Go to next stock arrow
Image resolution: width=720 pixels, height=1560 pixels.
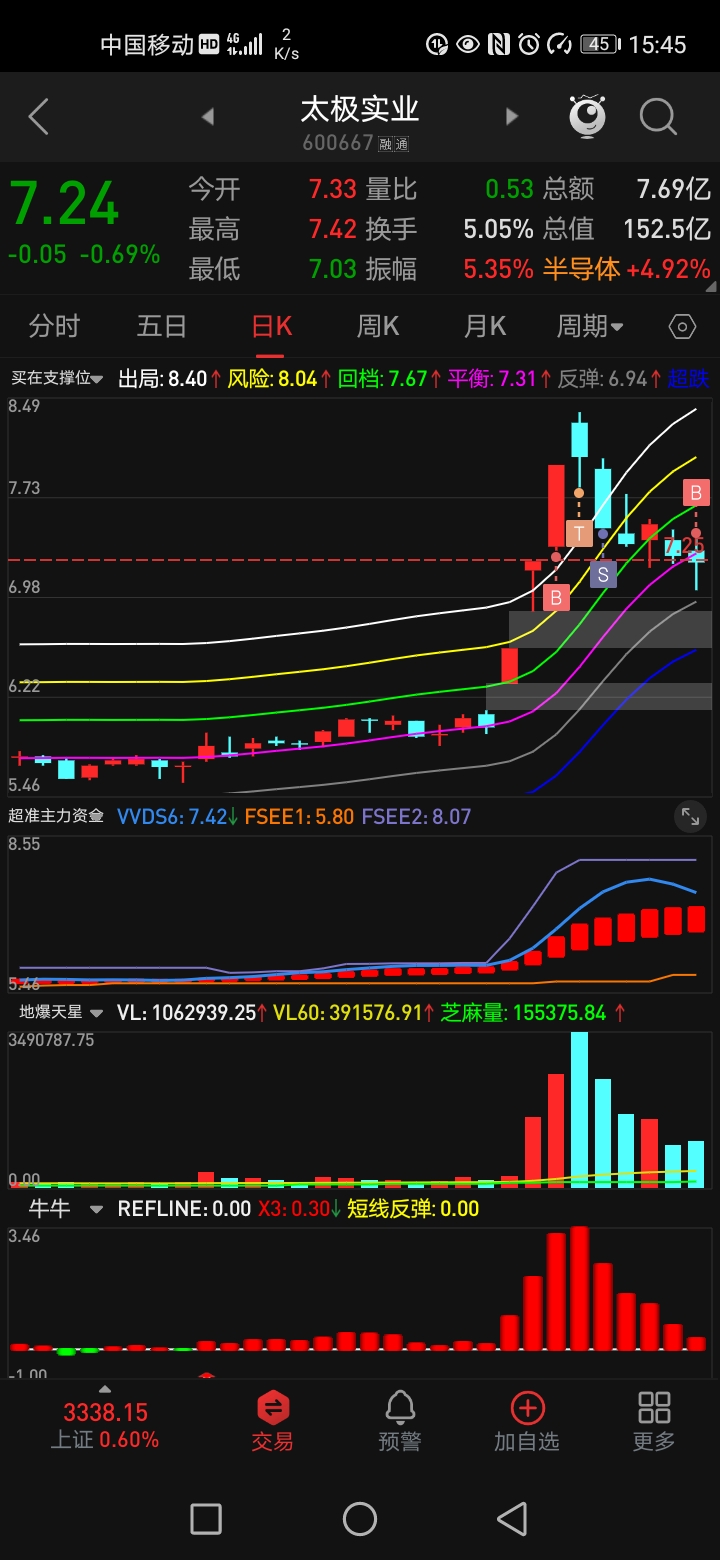tap(512, 117)
